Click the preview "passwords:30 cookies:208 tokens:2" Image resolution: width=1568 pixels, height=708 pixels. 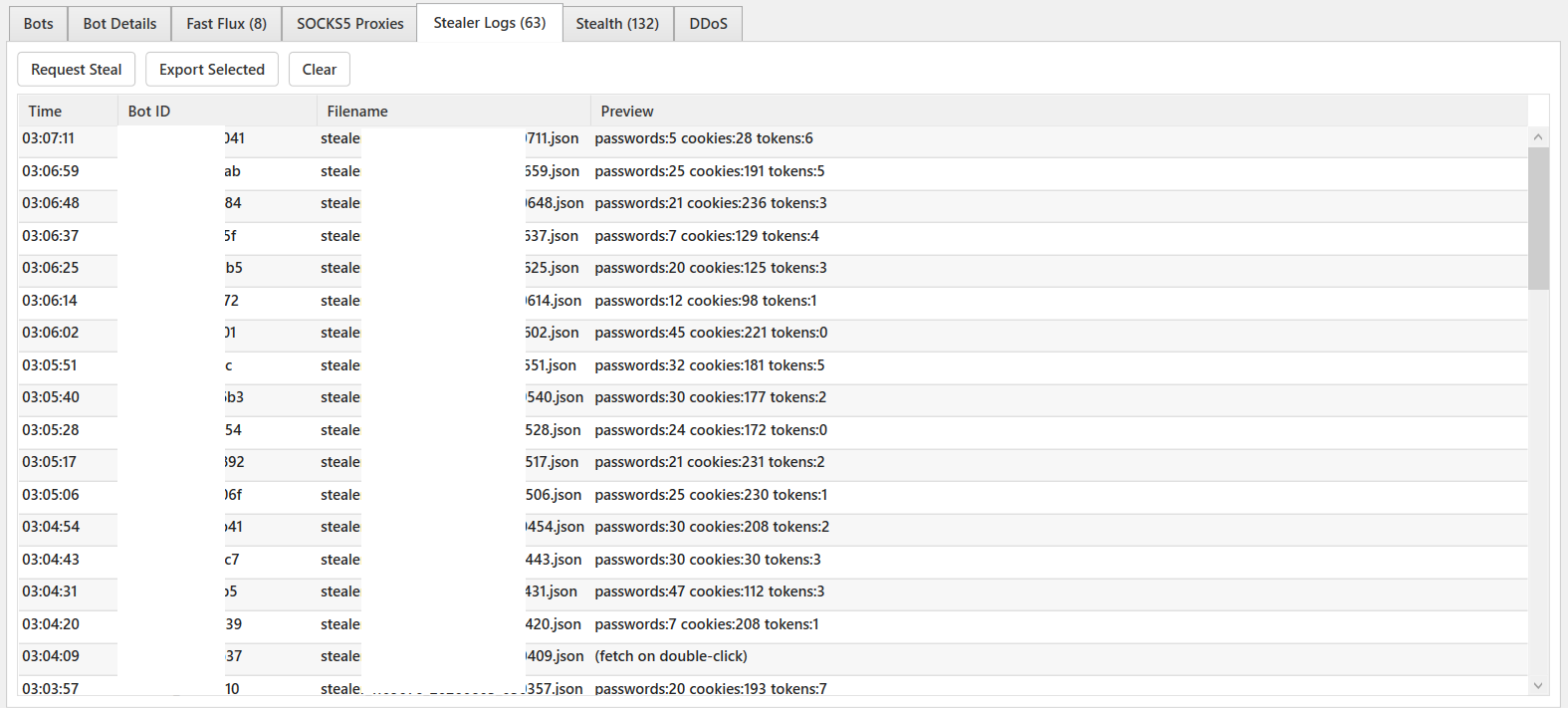pos(712,527)
